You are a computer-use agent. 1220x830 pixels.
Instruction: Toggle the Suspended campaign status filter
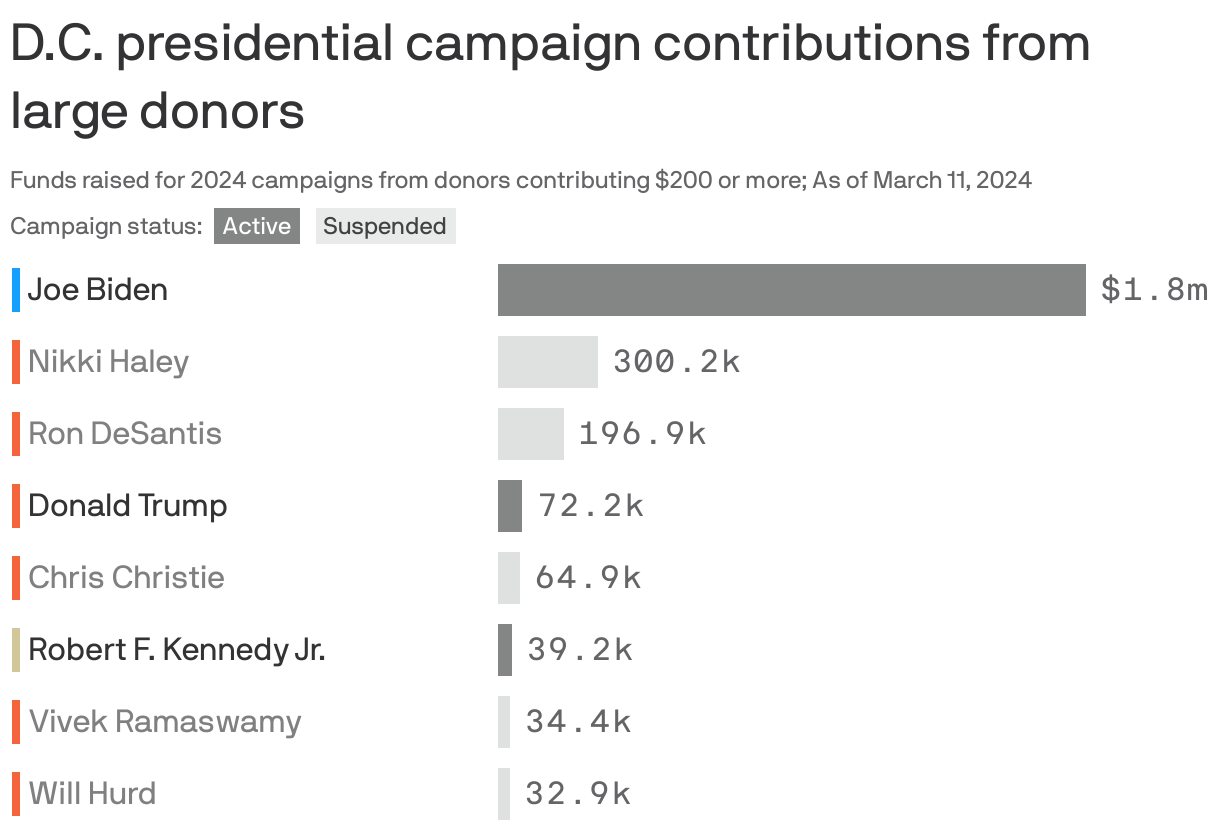(x=385, y=226)
